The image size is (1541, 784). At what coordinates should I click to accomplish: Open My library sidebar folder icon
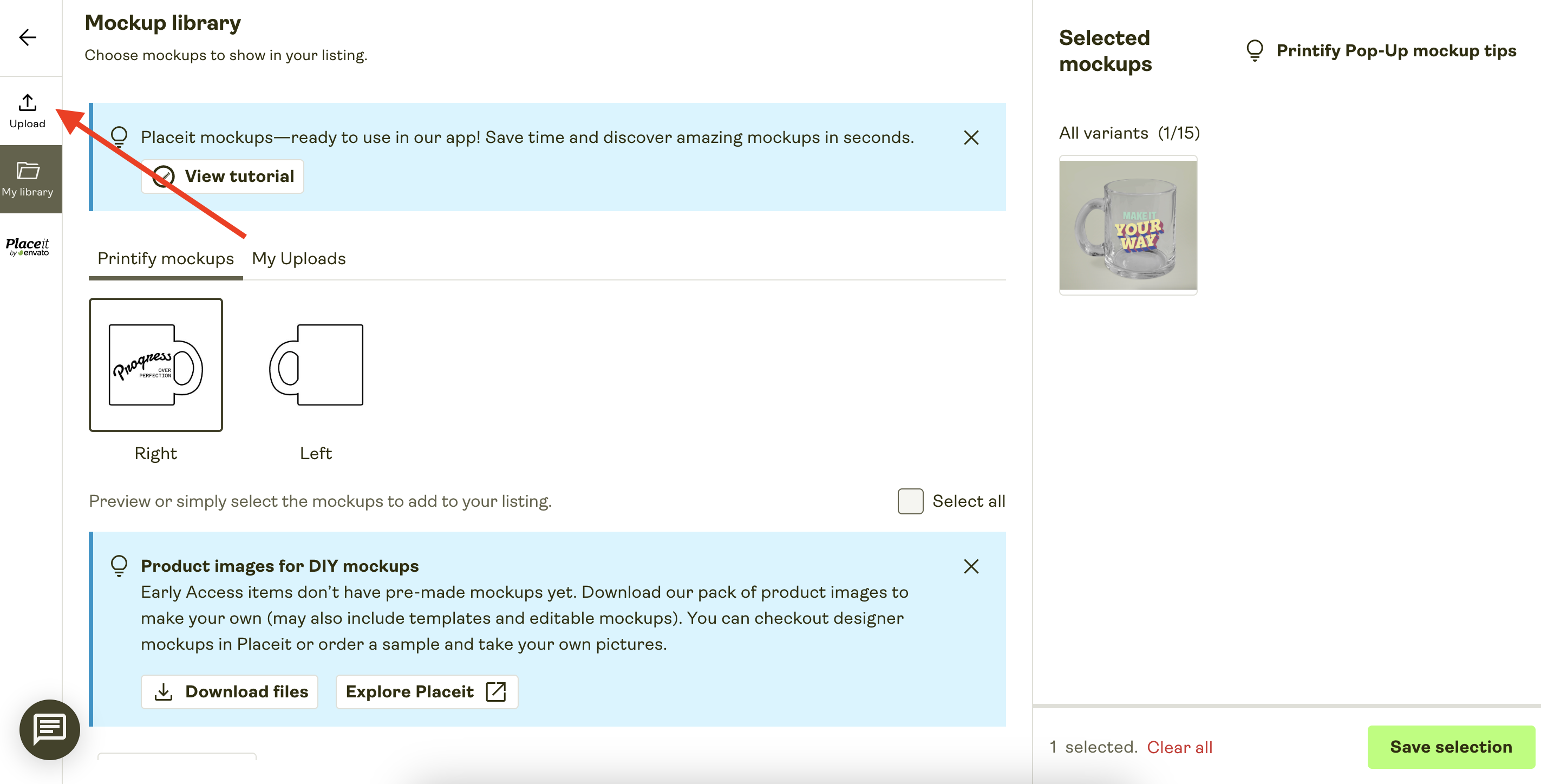(28, 179)
